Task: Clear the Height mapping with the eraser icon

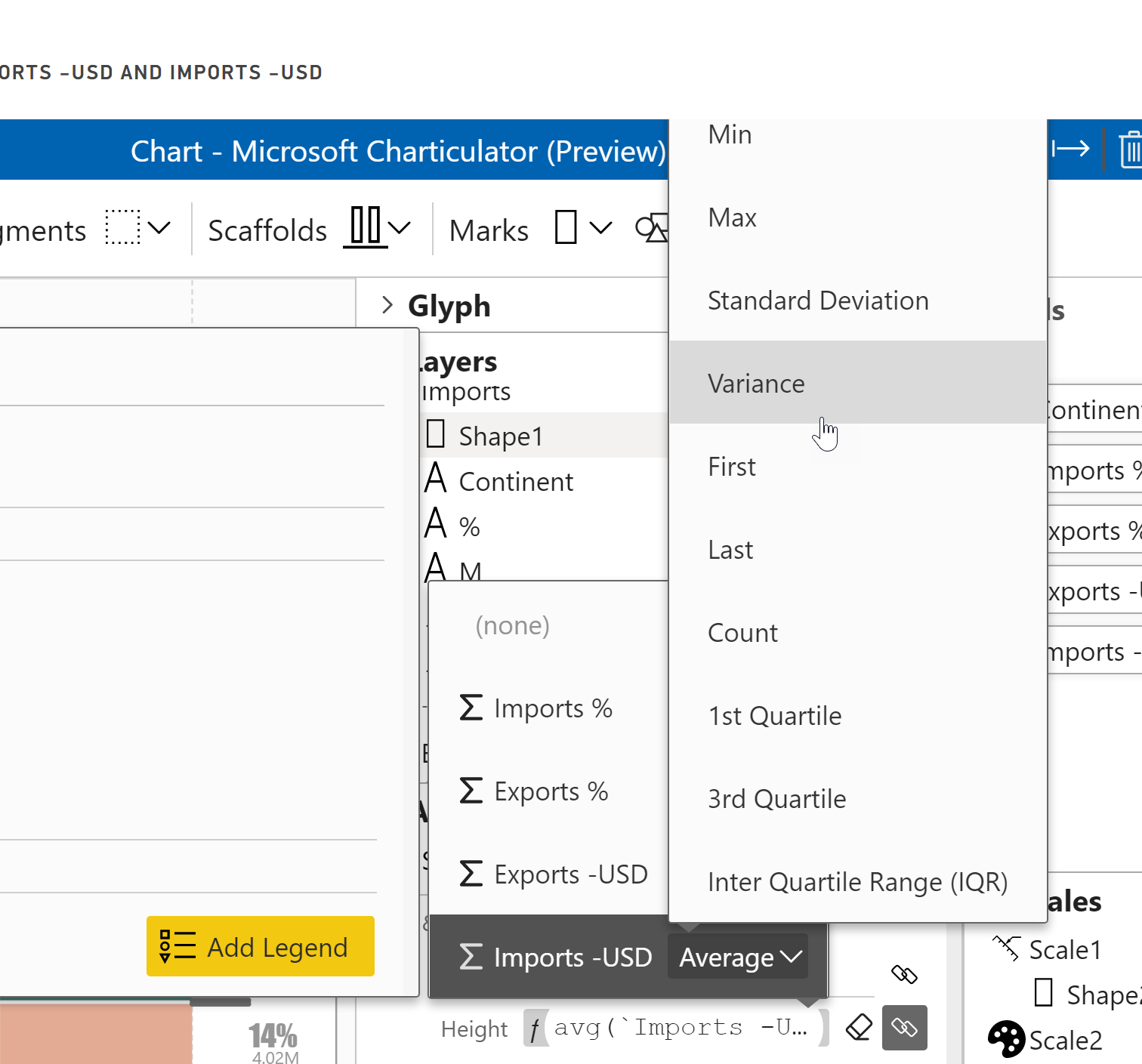Action: (859, 1027)
